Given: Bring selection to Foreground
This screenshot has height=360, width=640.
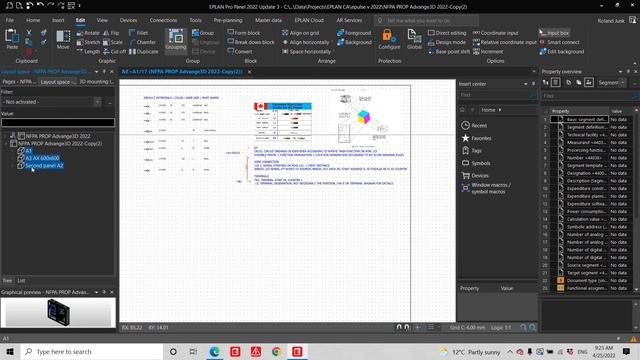Looking at the screenshot, I should [354, 33].
